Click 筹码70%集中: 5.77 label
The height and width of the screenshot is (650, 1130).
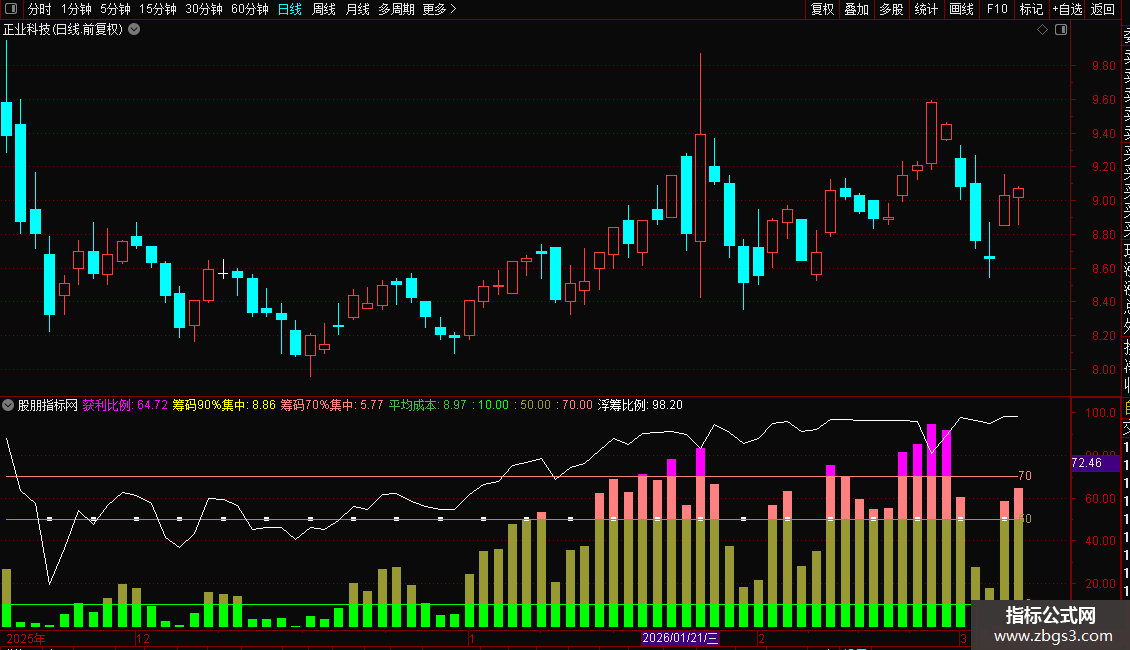tap(332, 405)
